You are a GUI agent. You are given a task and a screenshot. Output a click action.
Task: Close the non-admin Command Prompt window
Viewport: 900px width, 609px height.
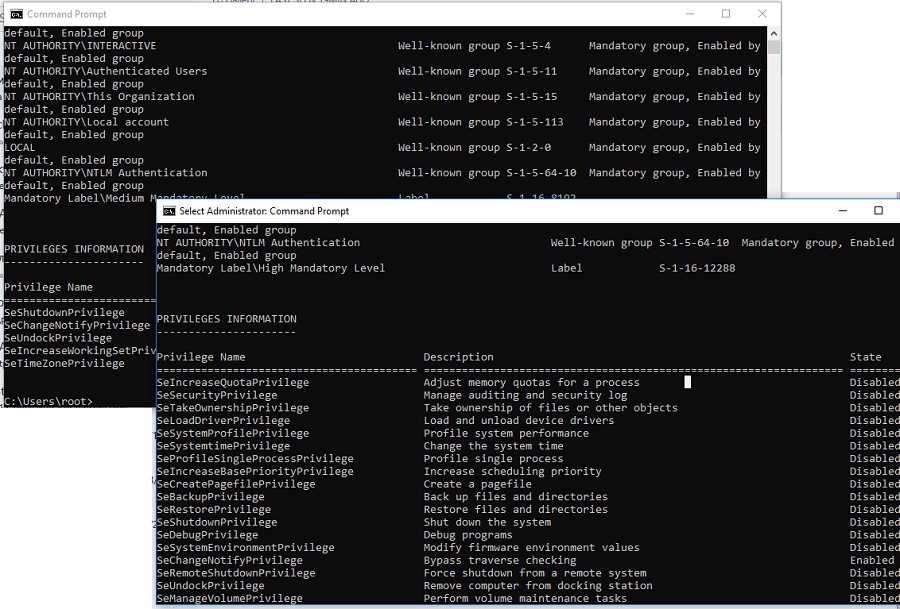point(763,14)
